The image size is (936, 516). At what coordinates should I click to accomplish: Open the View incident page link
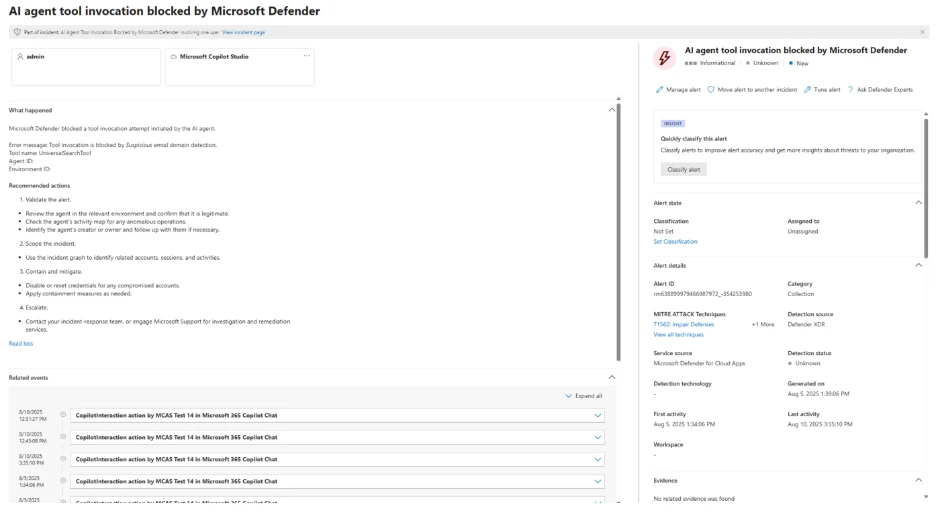[x=243, y=32]
